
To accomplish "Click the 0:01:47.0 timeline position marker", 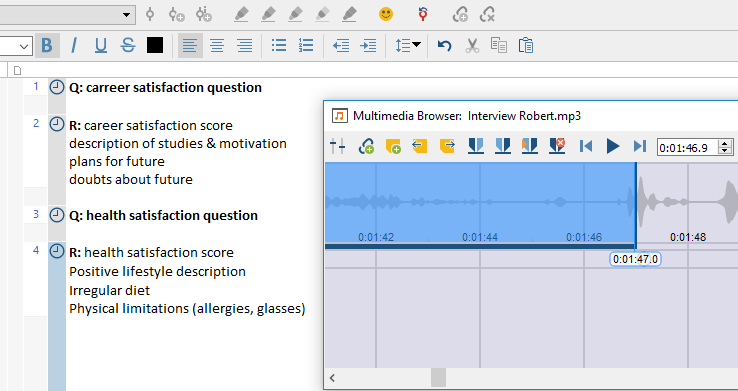I will (635, 259).
